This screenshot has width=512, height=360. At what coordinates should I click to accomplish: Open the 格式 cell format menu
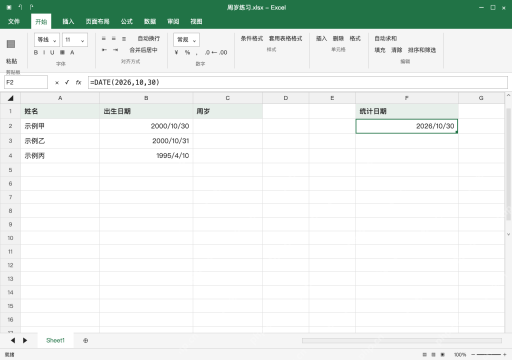[x=355, y=39]
